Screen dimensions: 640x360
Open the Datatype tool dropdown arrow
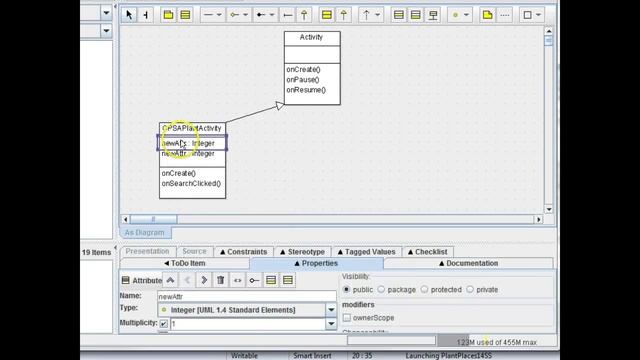coord(467,15)
